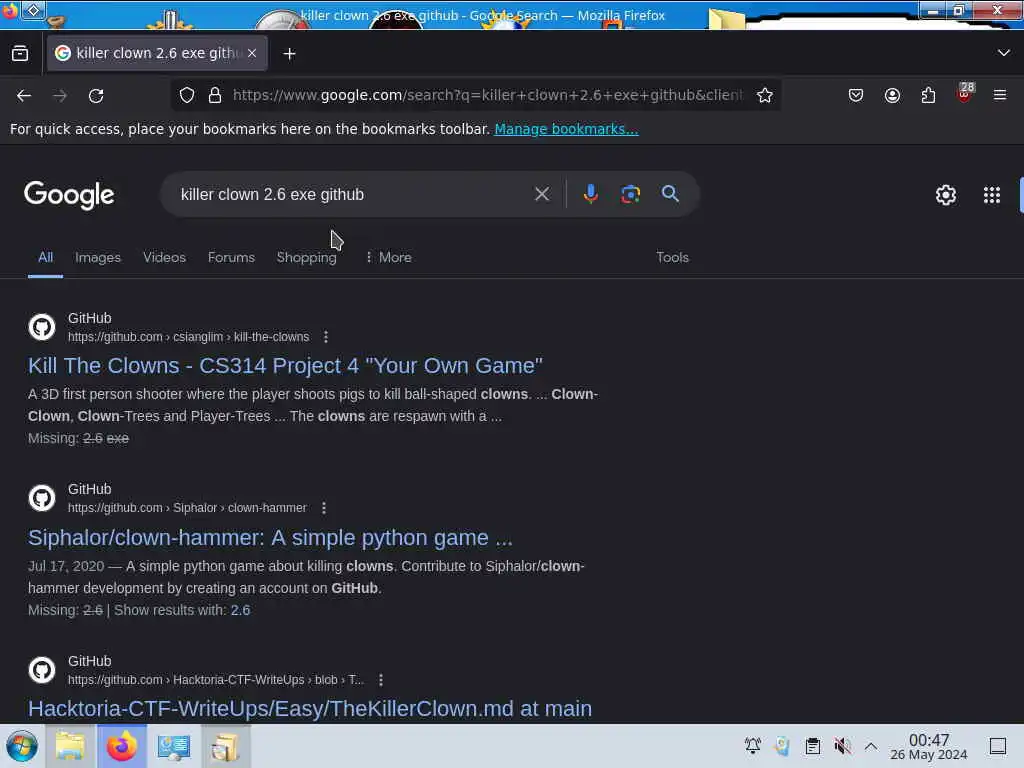Screen dimensions: 1024x768
Task: Switch to the Forums tab
Action: 231,257
